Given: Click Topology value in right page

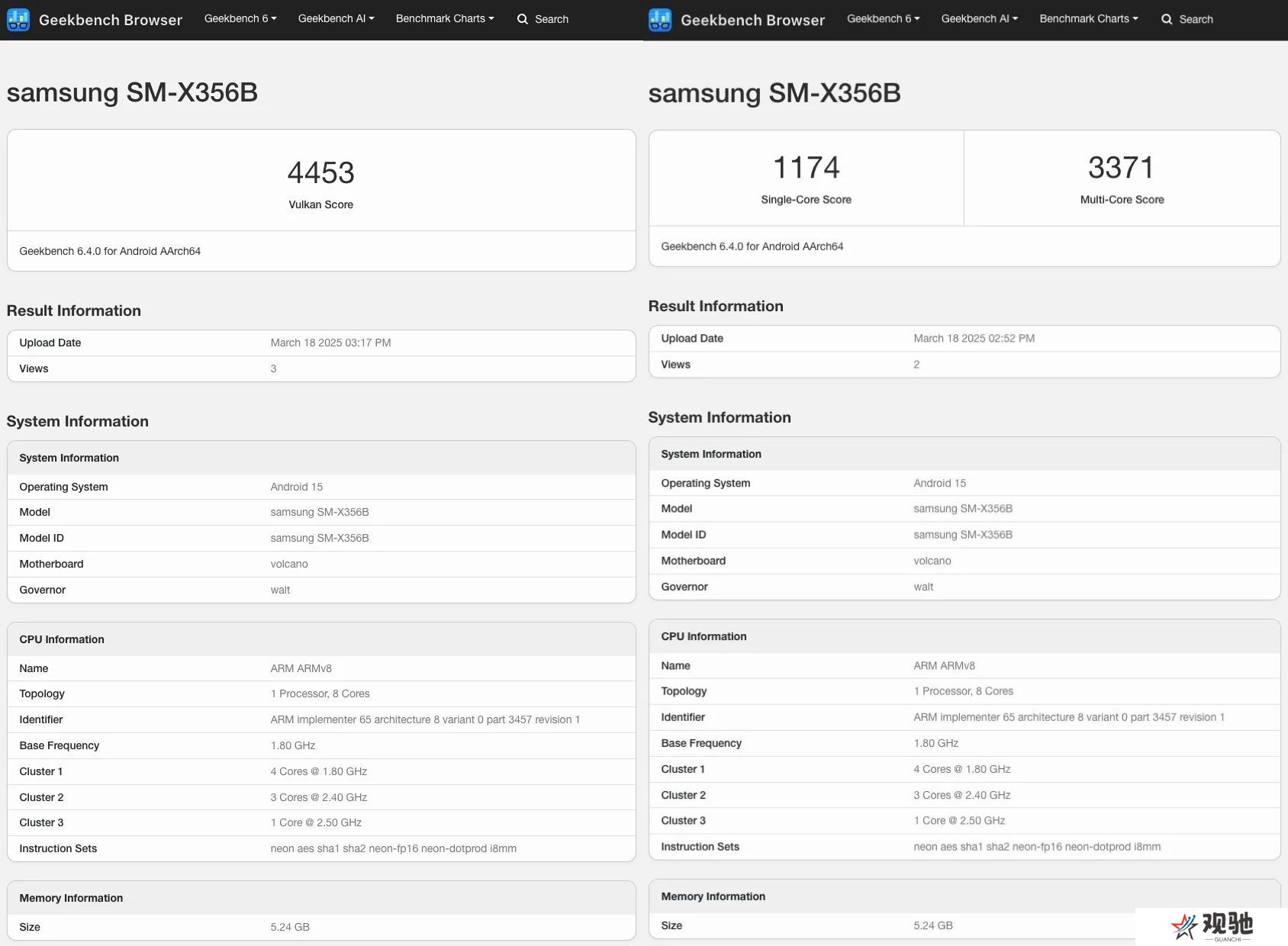Looking at the screenshot, I should tap(964, 691).
